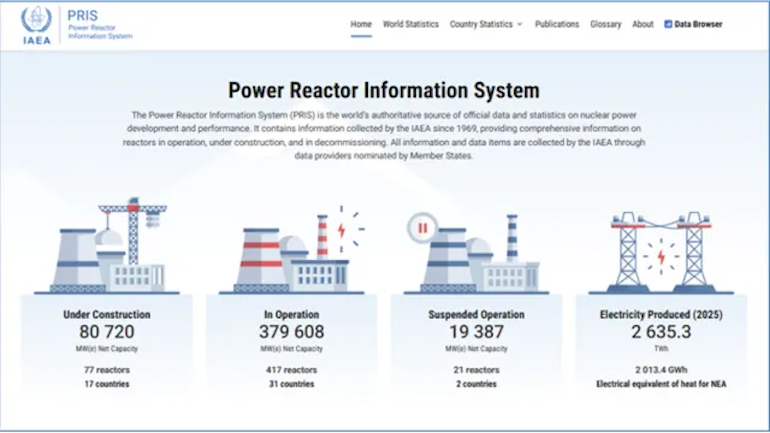This screenshot has height=433, width=770.
Task: Click the Power Reactor Information System main heading
Action: tap(384, 90)
